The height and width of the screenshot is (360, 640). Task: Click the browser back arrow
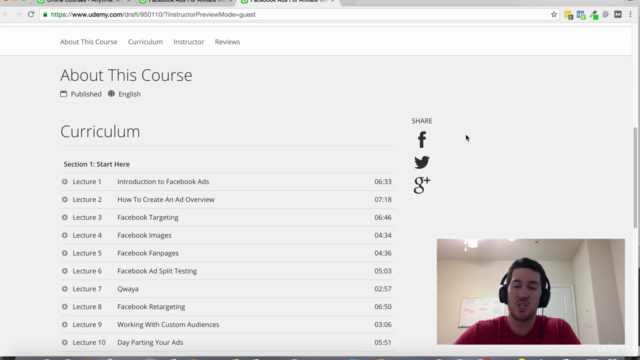click(x=6, y=14)
